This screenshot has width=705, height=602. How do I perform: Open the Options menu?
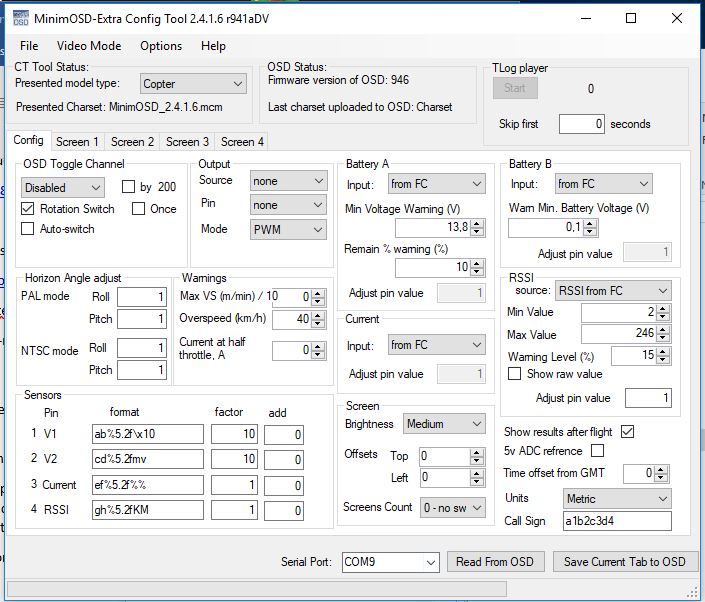(x=161, y=46)
